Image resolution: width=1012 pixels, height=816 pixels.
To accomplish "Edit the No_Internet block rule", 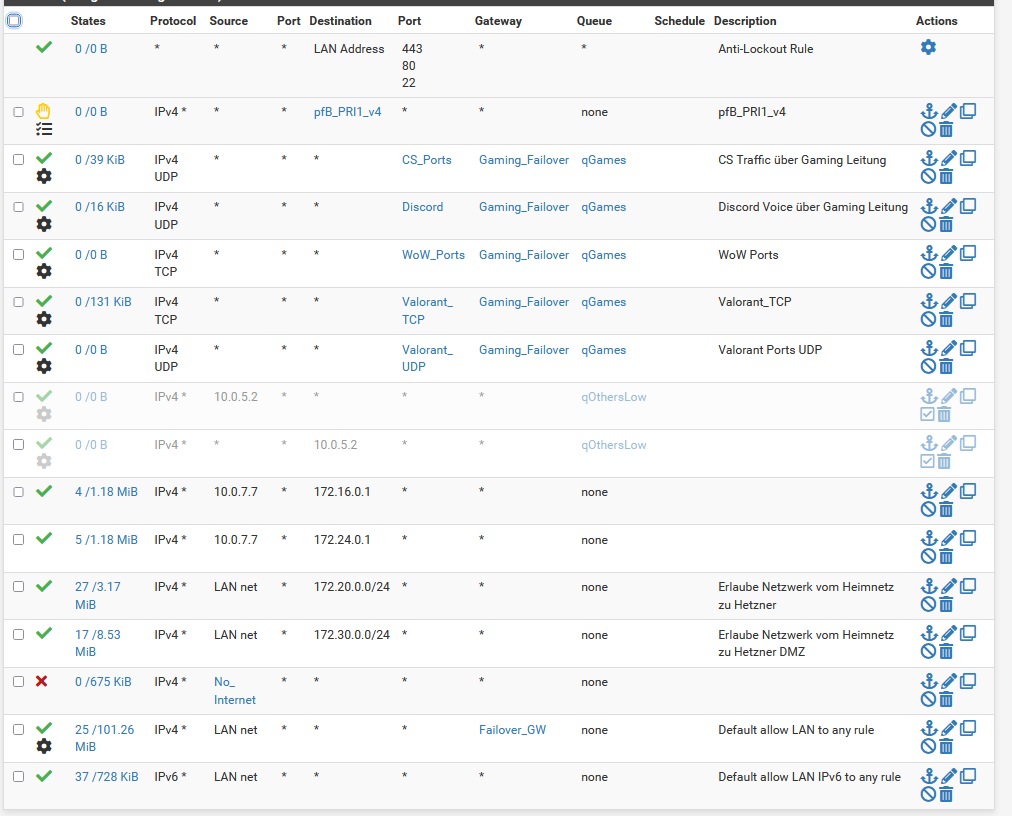I will [x=948, y=681].
